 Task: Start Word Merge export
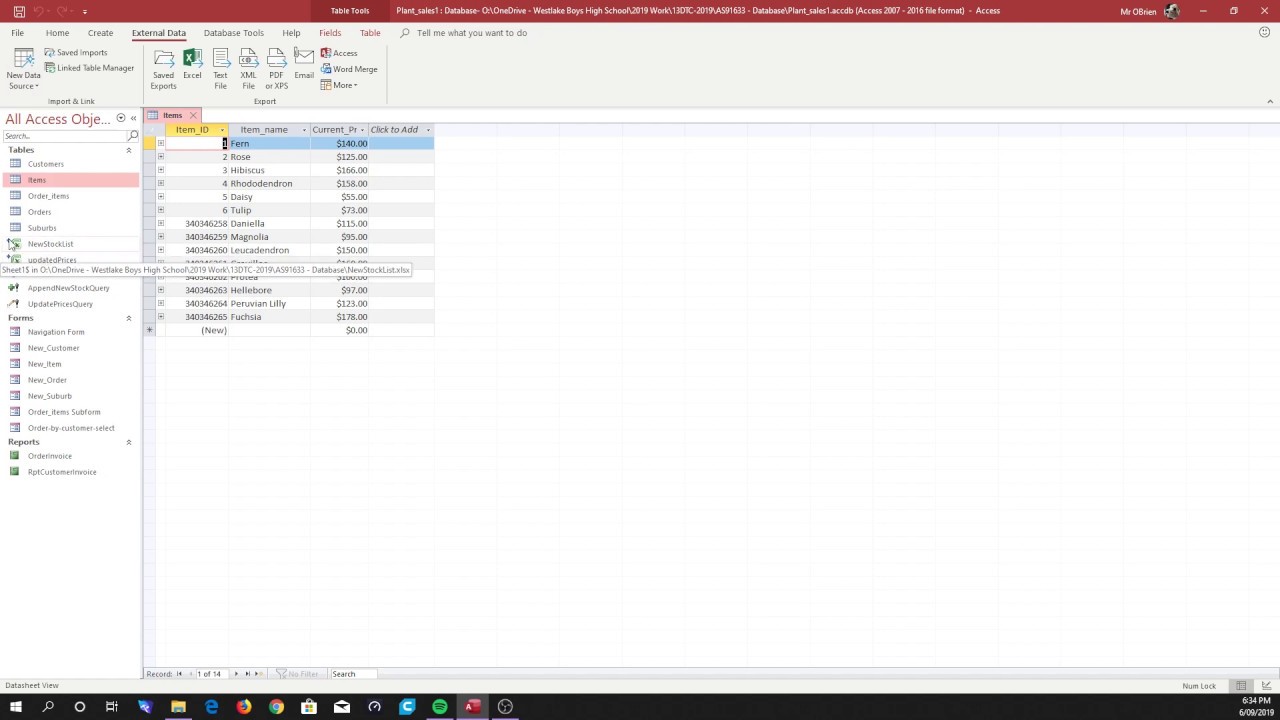(349, 69)
